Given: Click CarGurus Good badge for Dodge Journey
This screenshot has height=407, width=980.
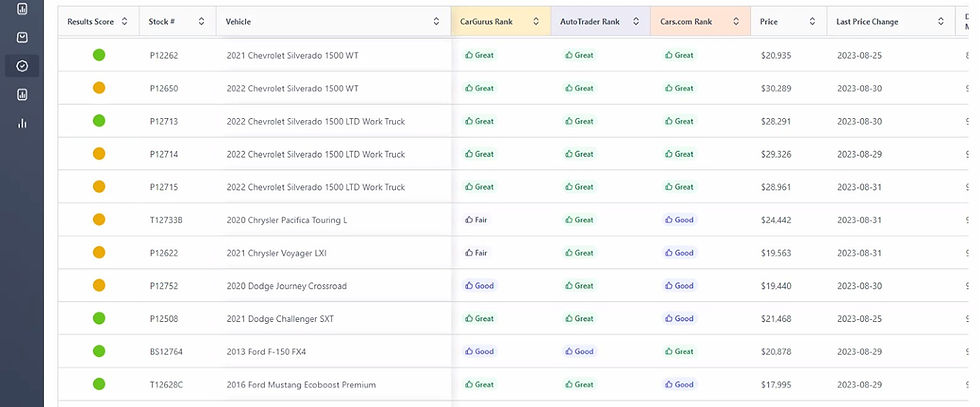Looking at the screenshot, I should click(479, 286).
